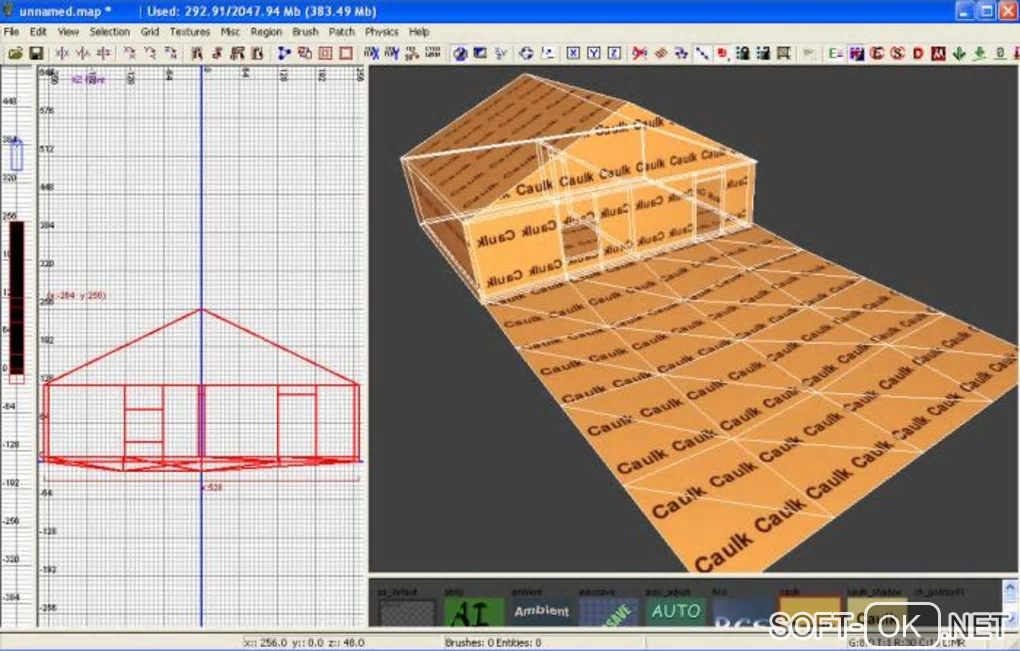Flip the selection along the X axis

coord(62,53)
